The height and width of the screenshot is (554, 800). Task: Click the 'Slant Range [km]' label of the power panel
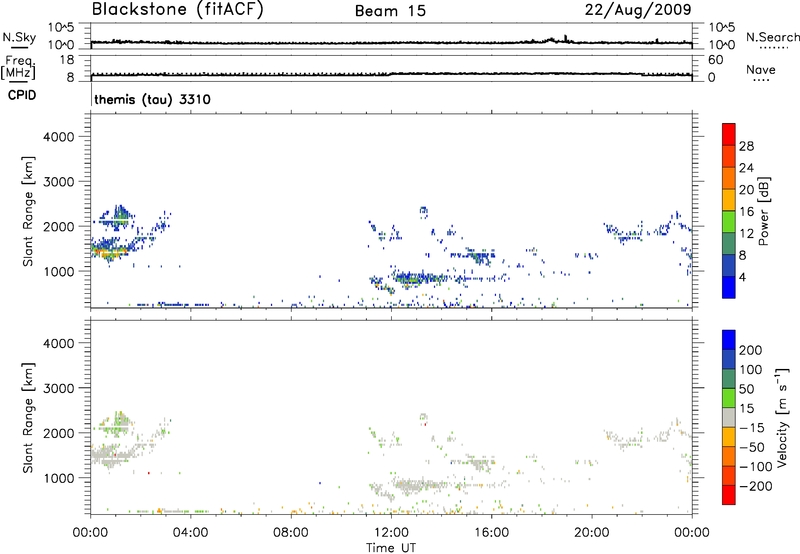tap(28, 211)
